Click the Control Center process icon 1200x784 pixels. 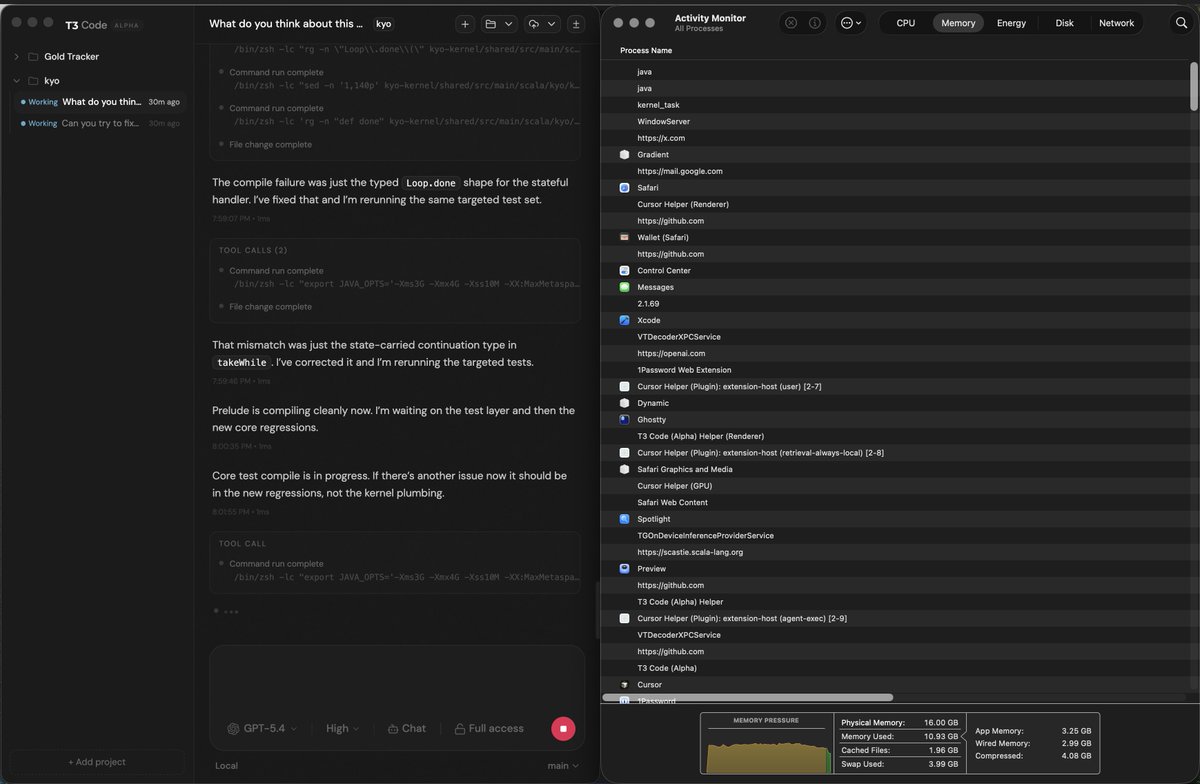pos(624,271)
